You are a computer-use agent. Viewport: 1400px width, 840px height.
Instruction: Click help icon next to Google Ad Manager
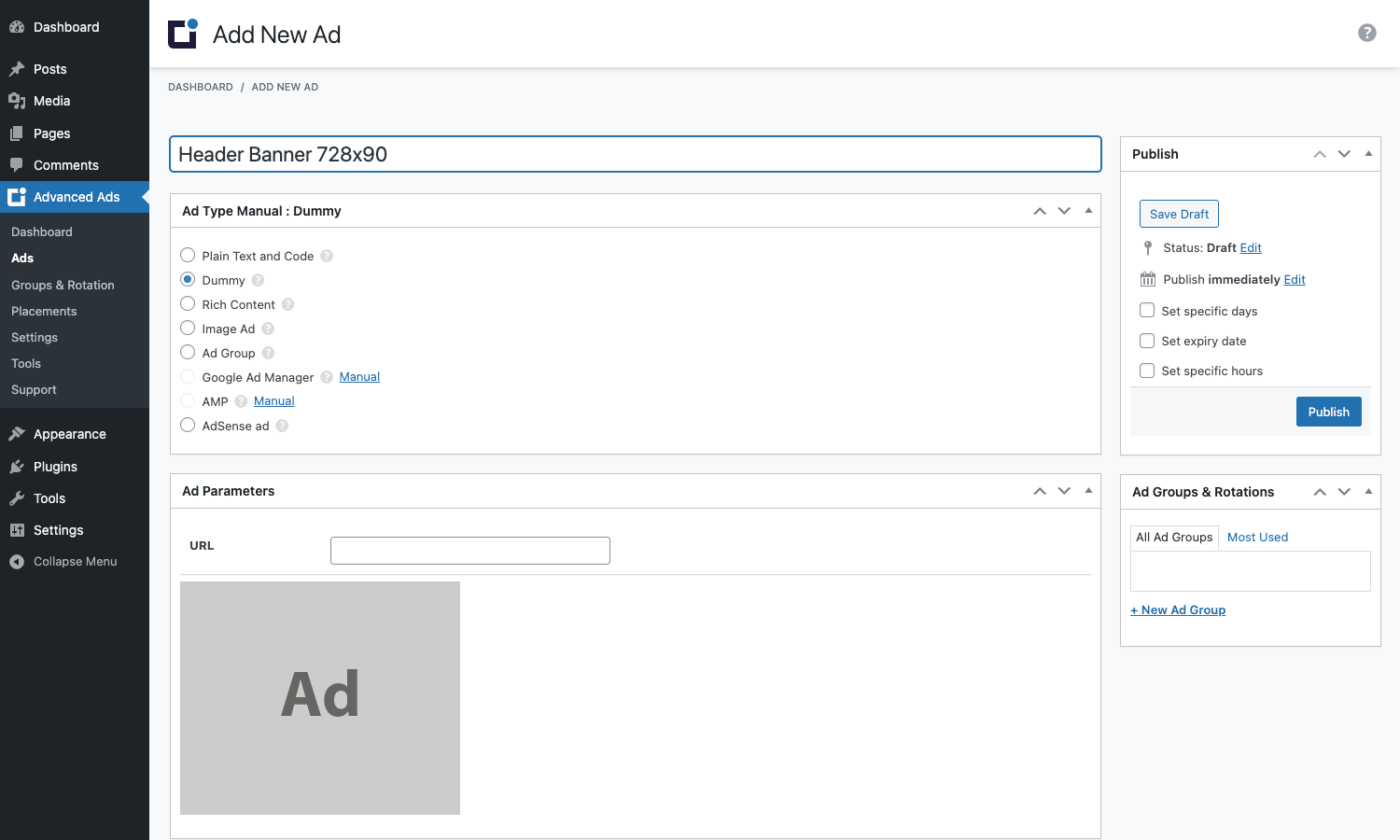pos(327,377)
